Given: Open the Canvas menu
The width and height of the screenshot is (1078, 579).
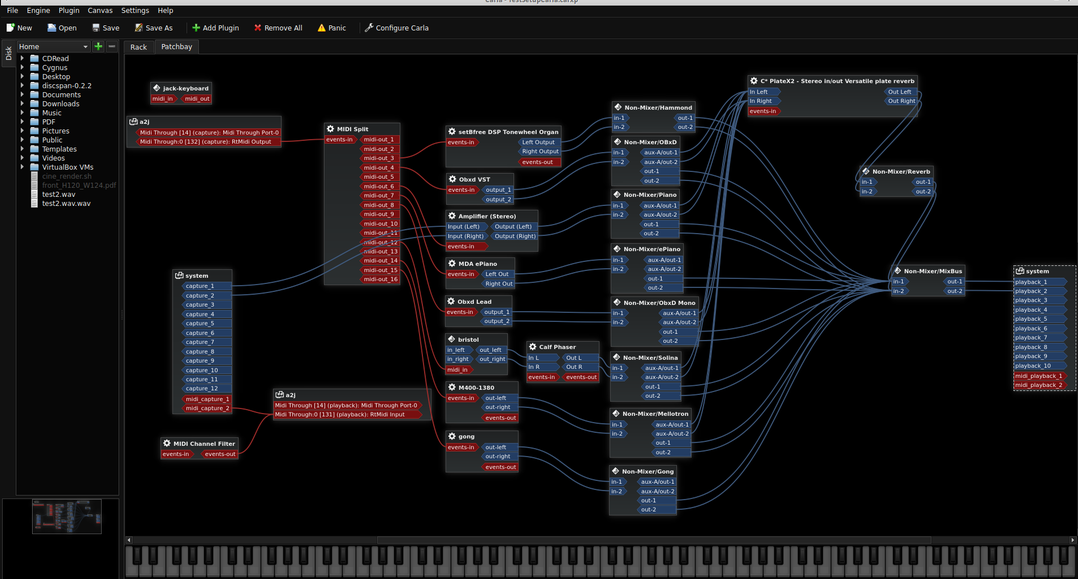Looking at the screenshot, I should coord(100,10).
